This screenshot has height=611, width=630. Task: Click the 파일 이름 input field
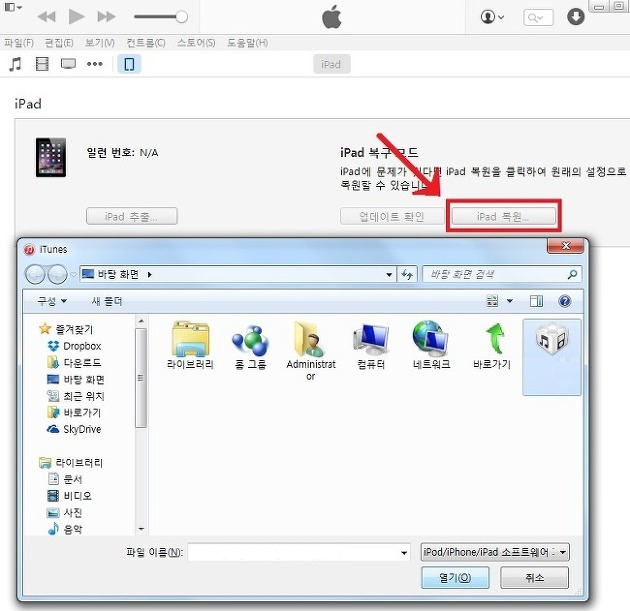pyautogui.click(x=299, y=552)
